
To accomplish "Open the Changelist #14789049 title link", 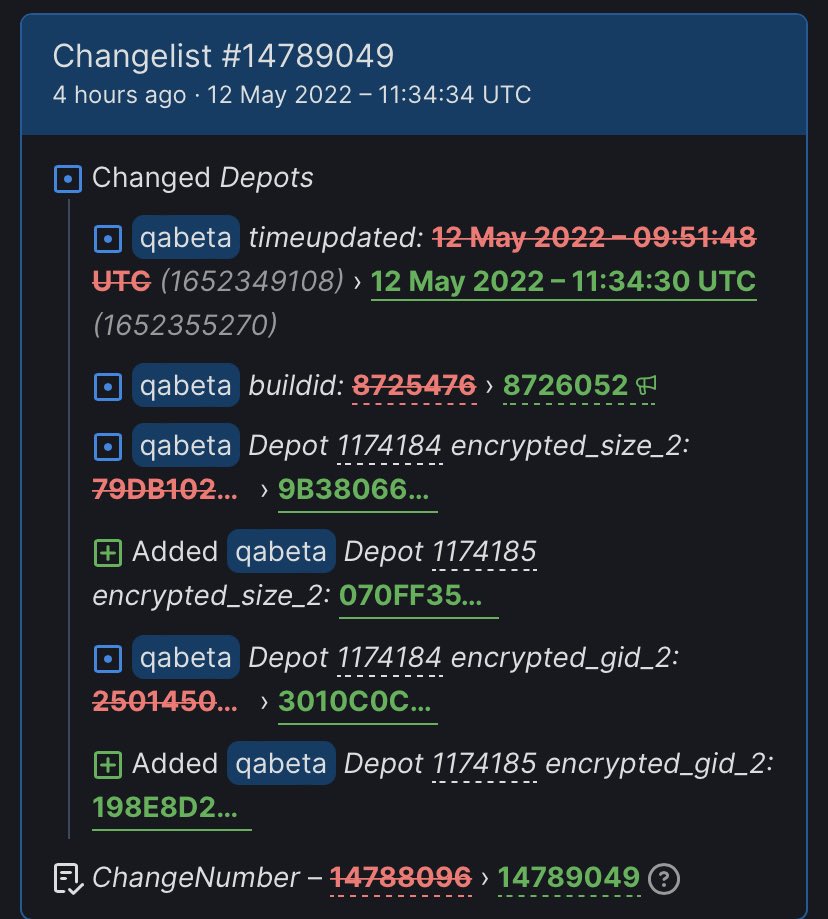I will coord(223,55).
